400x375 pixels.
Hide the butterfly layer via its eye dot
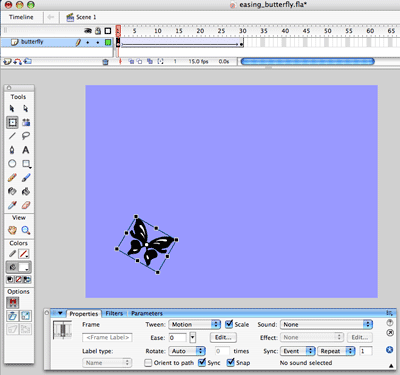(x=88, y=42)
